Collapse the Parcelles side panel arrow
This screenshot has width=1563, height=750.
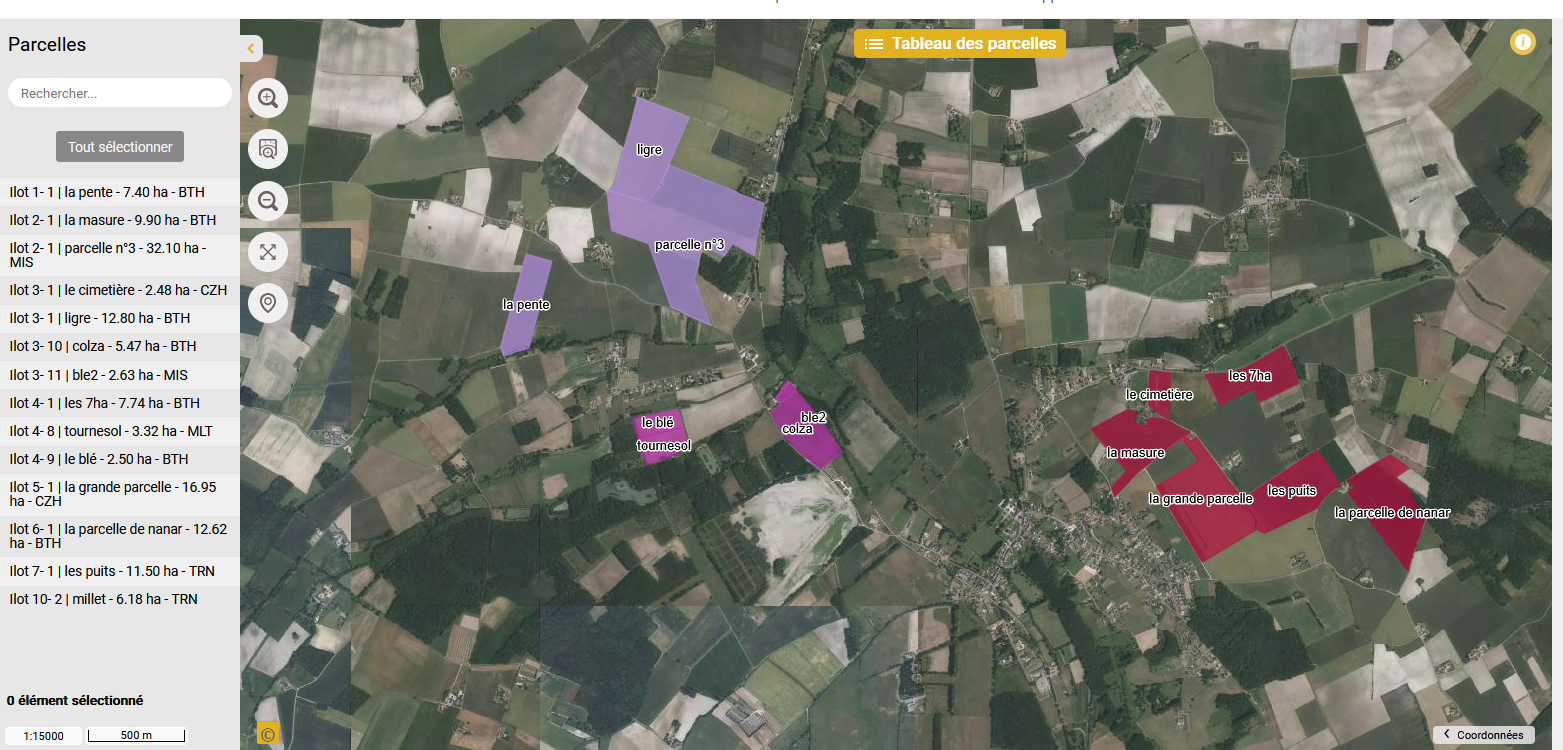(x=251, y=48)
